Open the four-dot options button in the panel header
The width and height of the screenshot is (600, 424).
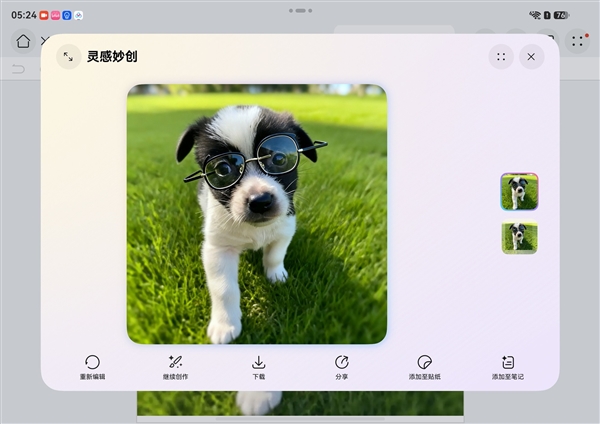[501, 57]
